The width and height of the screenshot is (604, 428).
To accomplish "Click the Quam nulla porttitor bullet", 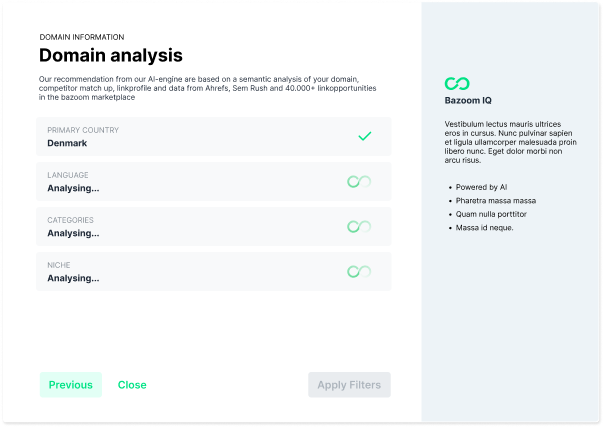I will coord(491,214).
